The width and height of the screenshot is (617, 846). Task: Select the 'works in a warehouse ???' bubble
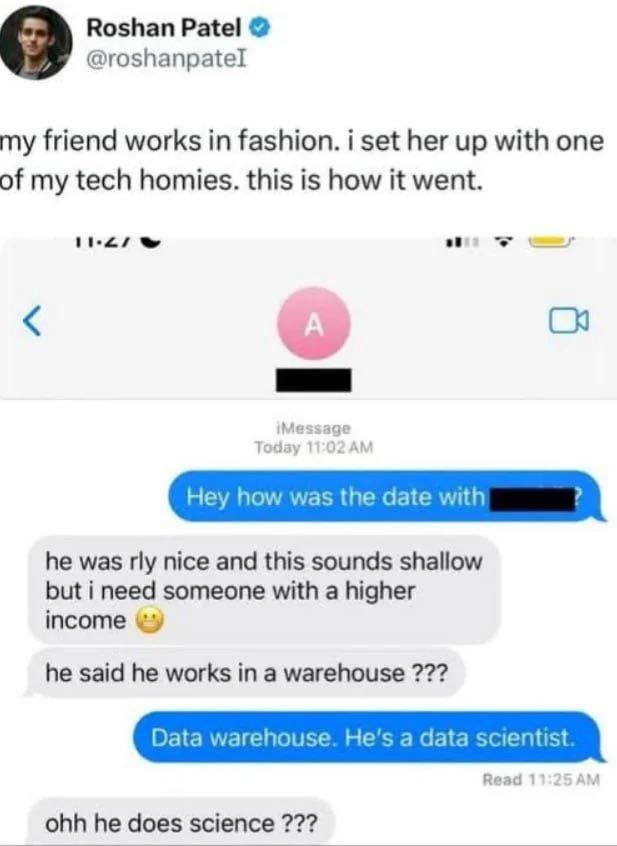[x=245, y=673]
